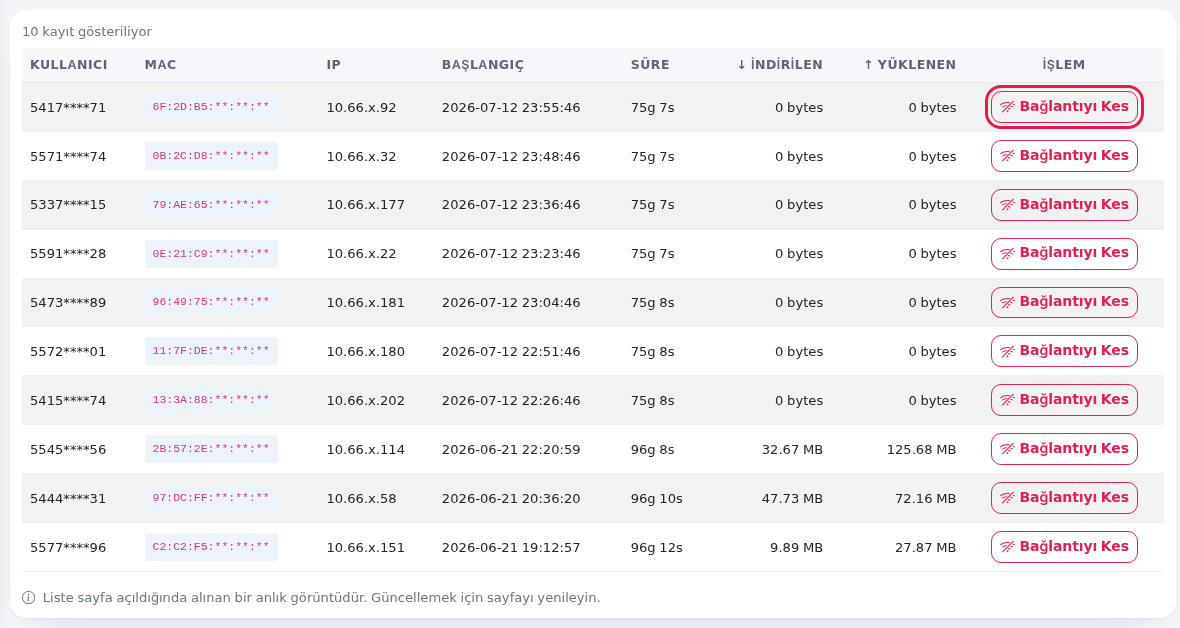This screenshot has height=628, width=1180.
Task: Click MAC badge 6F:2D:B5:**:**:**
Action: (x=211, y=107)
